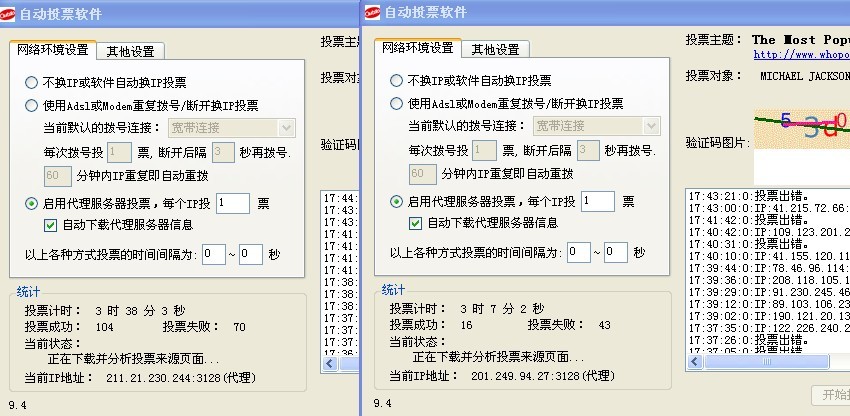Click interval maximum field in left window
The width and height of the screenshot is (850, 416).
pyautogui.click(x=251, y=254)
